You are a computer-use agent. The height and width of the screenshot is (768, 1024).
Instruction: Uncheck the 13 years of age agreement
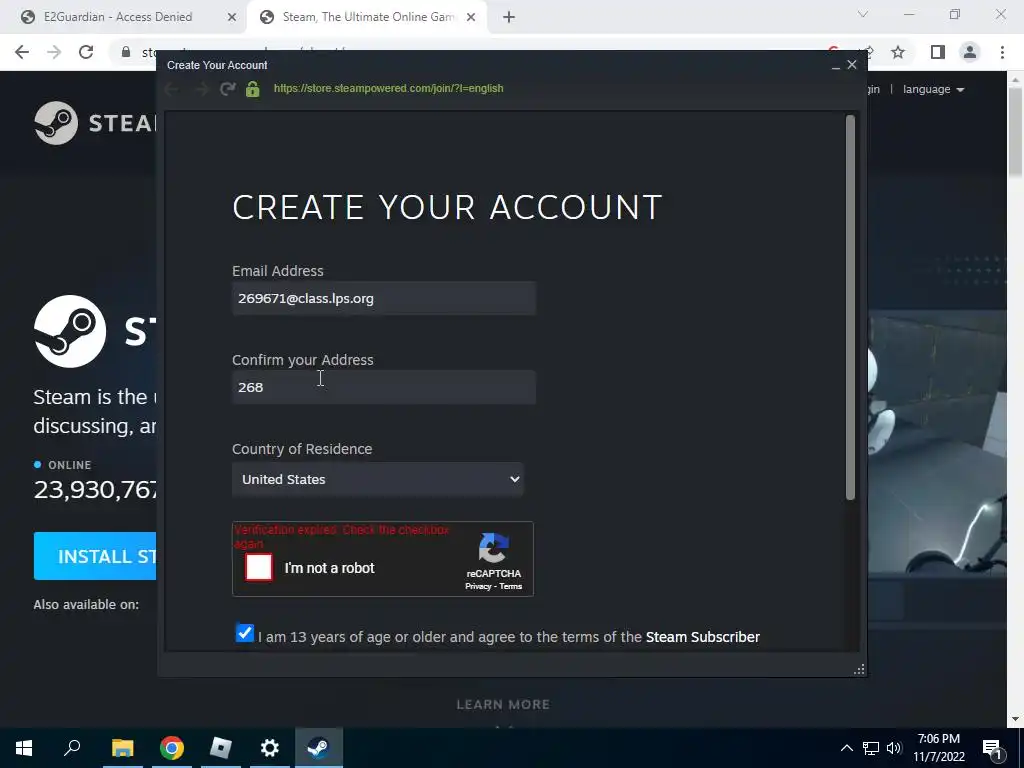(245, 633)
